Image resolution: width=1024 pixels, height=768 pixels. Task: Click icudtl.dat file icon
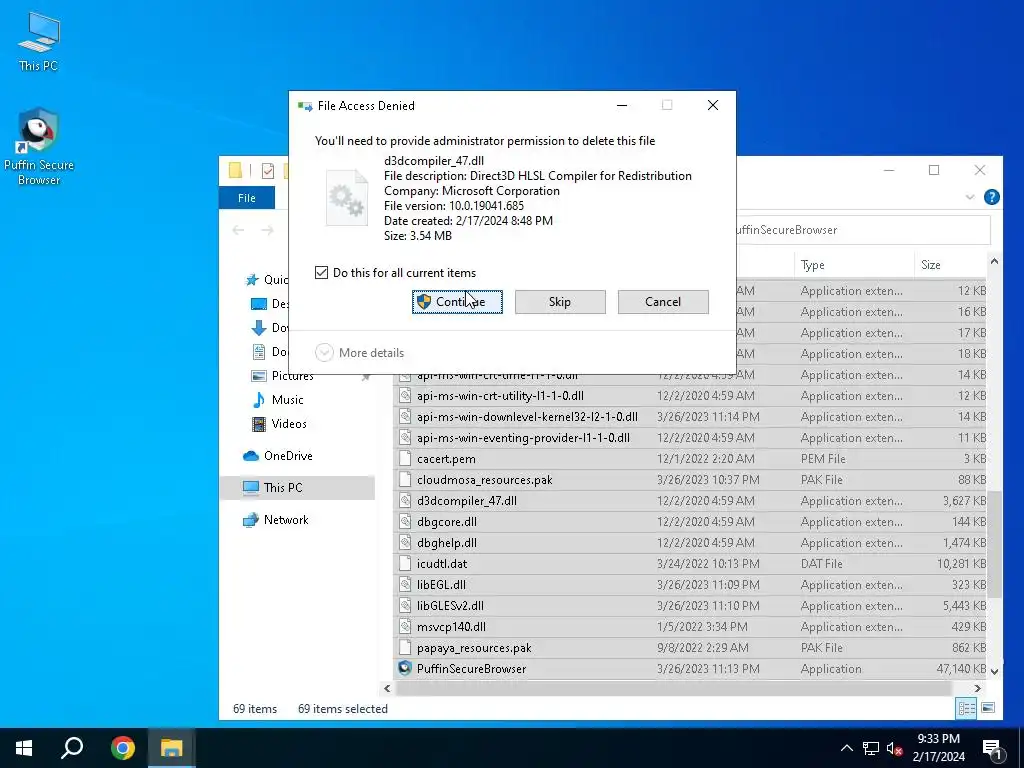(x=405, y=564)
